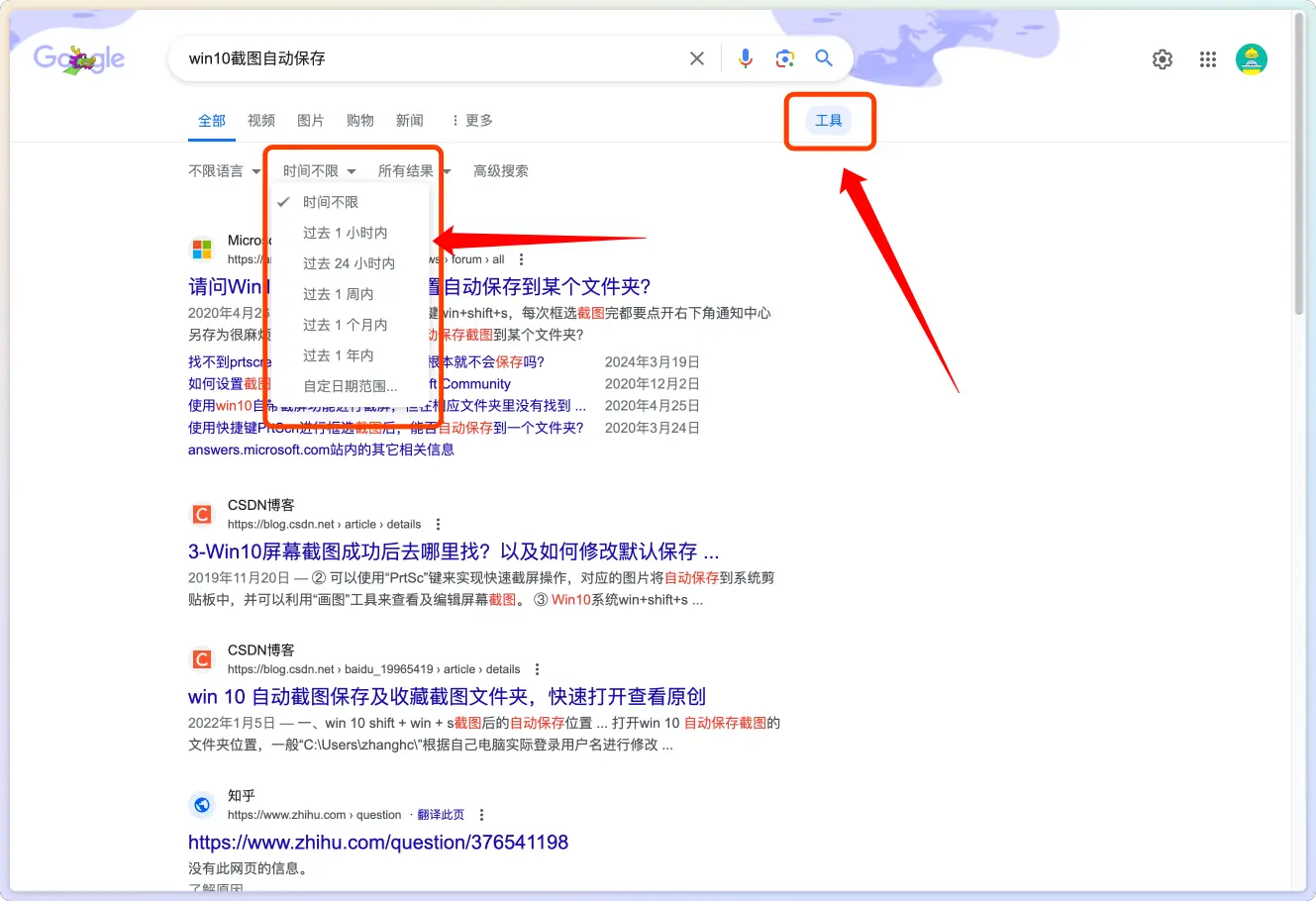Image resolution: width=1316 pixels, height=901 pixels.
Task: Expand the 更多 menu
Action: point(471,121)
